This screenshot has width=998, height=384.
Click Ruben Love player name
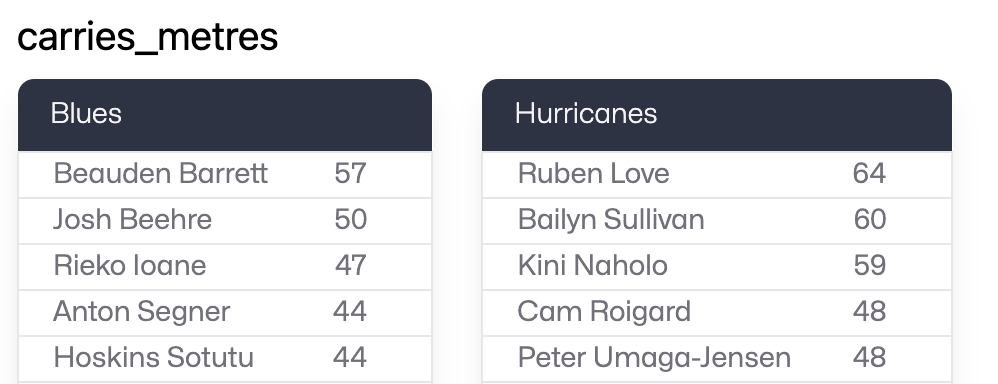(x=593, y=173)
